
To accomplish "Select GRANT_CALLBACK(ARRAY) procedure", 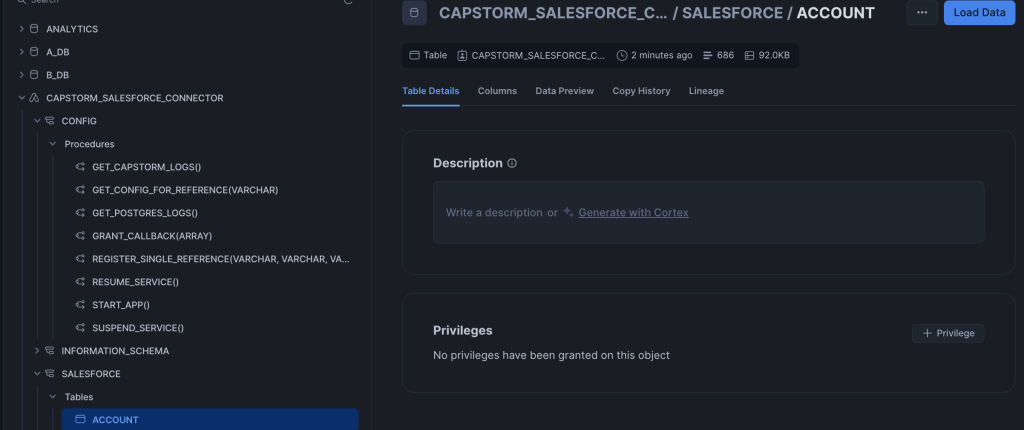I will pyautogui.click(x=152, y=236).
